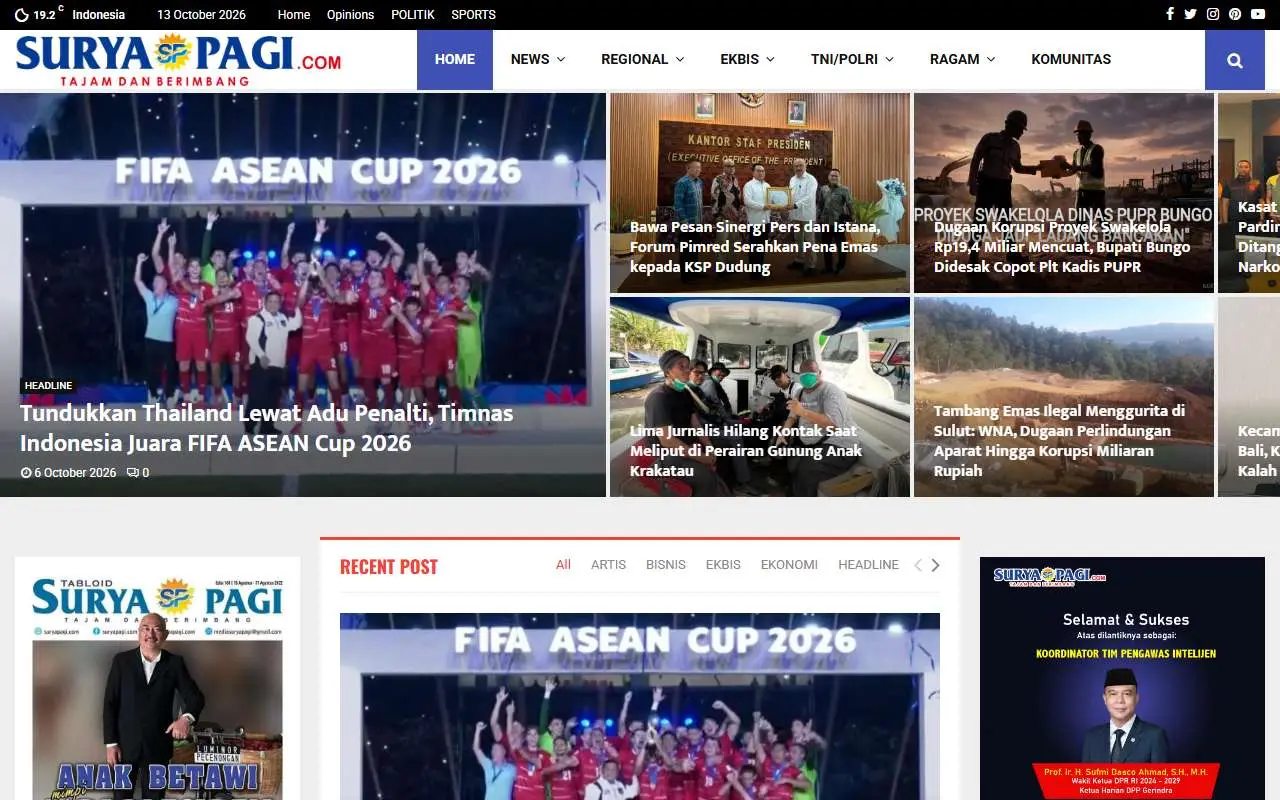Open the Lima Jurnalis Hilang Kontak article

(744, 451)
